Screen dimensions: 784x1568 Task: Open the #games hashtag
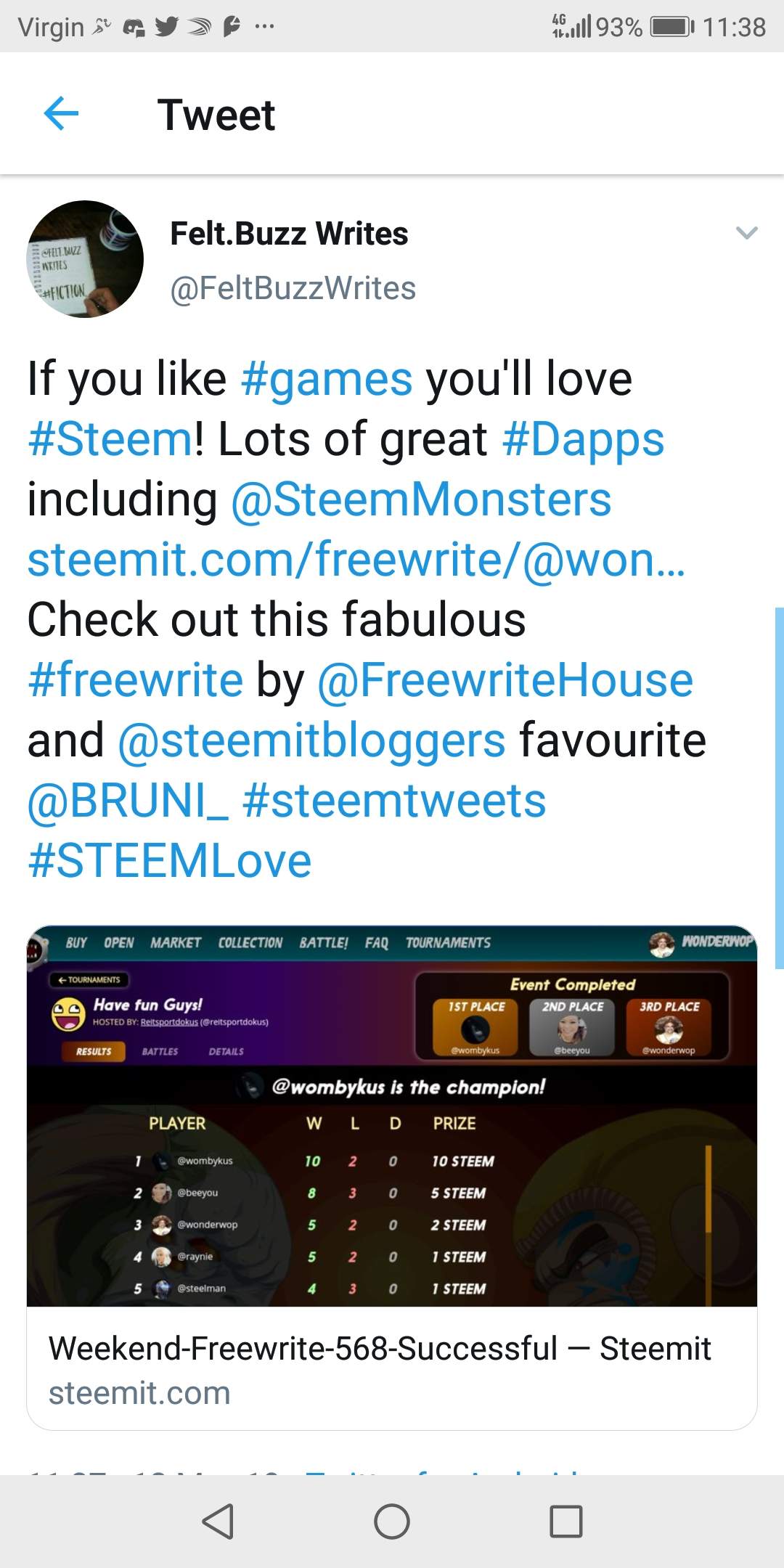coord(327,379)
